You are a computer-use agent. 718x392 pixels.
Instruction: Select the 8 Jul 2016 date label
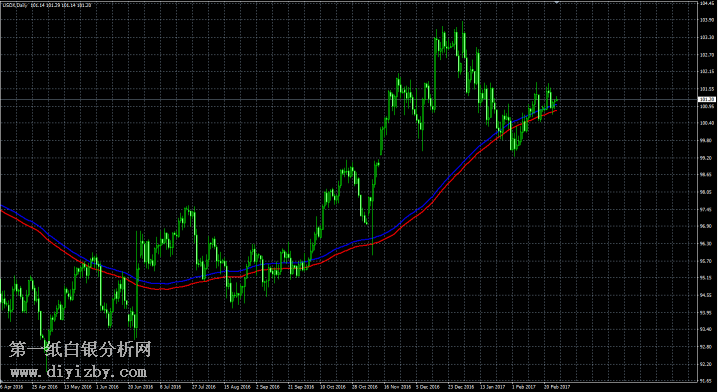171,387
